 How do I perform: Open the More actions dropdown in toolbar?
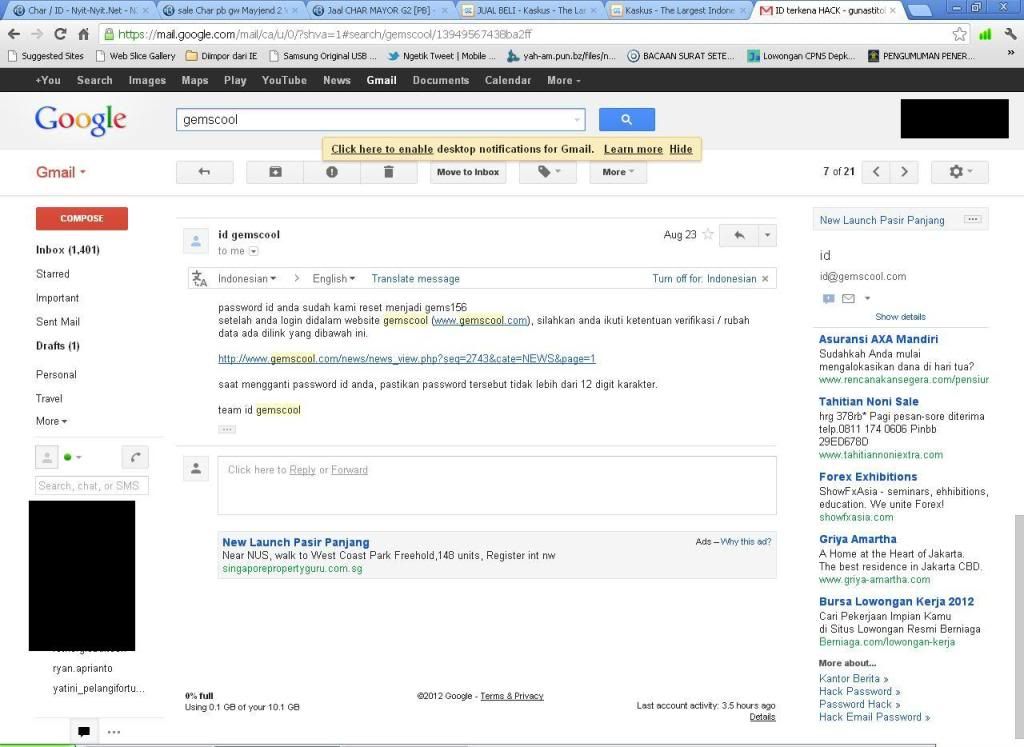[618, 172]
